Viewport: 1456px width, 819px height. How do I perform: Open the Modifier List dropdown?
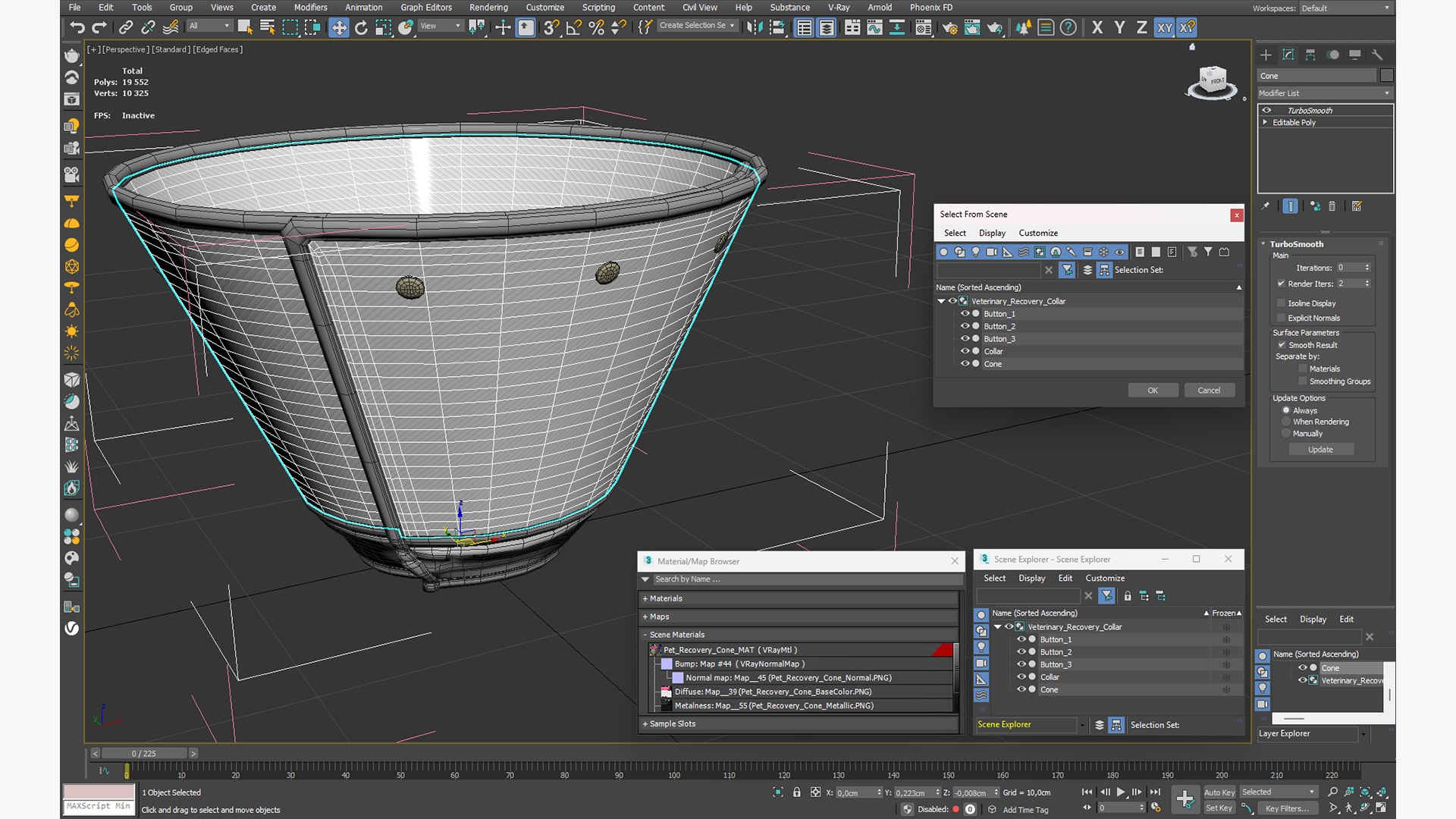pos(1325,93)
